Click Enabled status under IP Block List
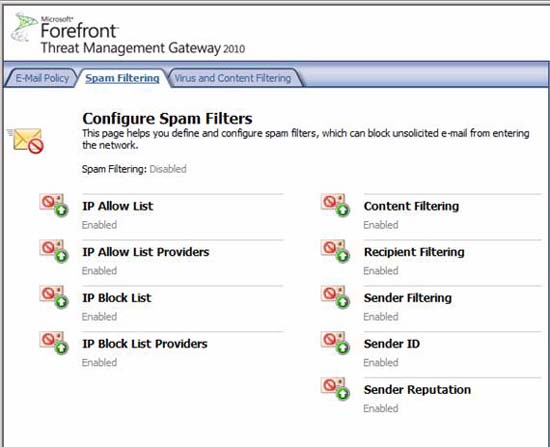This screenshot has height=447, width=550. (x=99, y=316)
